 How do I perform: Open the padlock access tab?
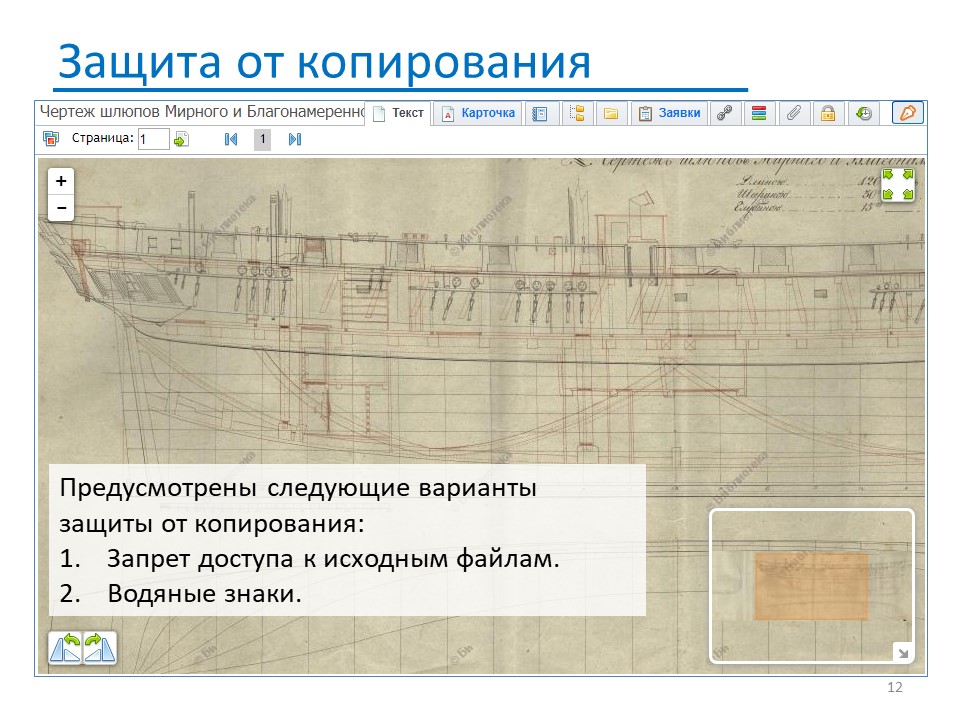point(828,113)
